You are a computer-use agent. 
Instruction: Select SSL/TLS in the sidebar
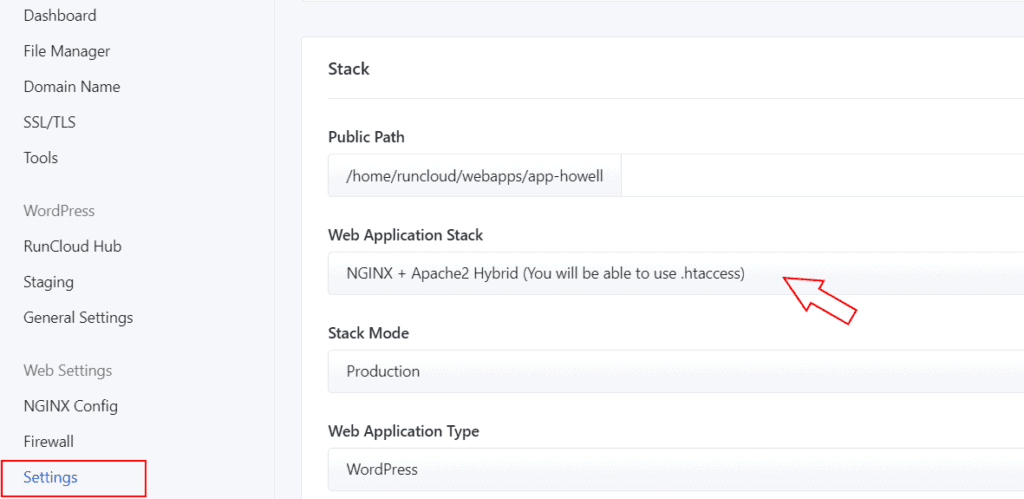click(50, 122)
